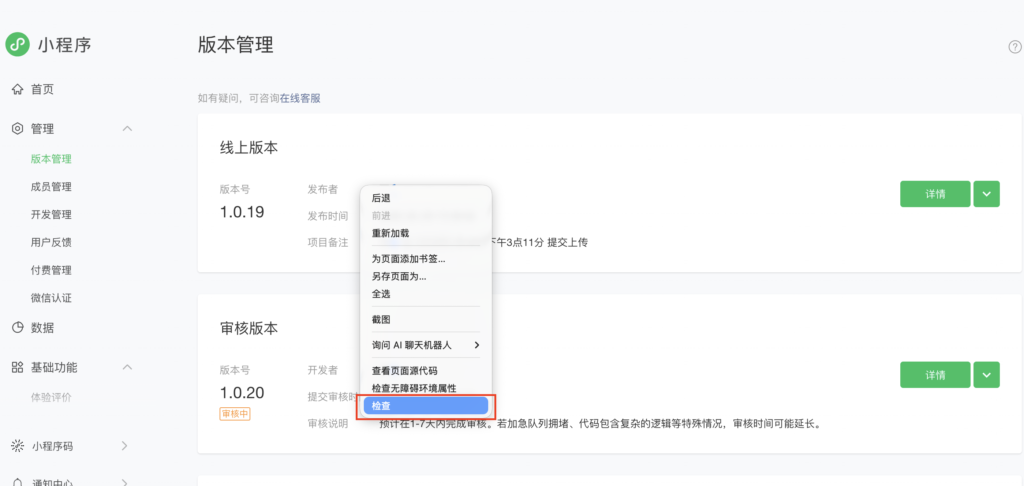Select 查看页面源代码 from context menu
The height and width of the screenshot is (486, 1024).
(404, 371)
